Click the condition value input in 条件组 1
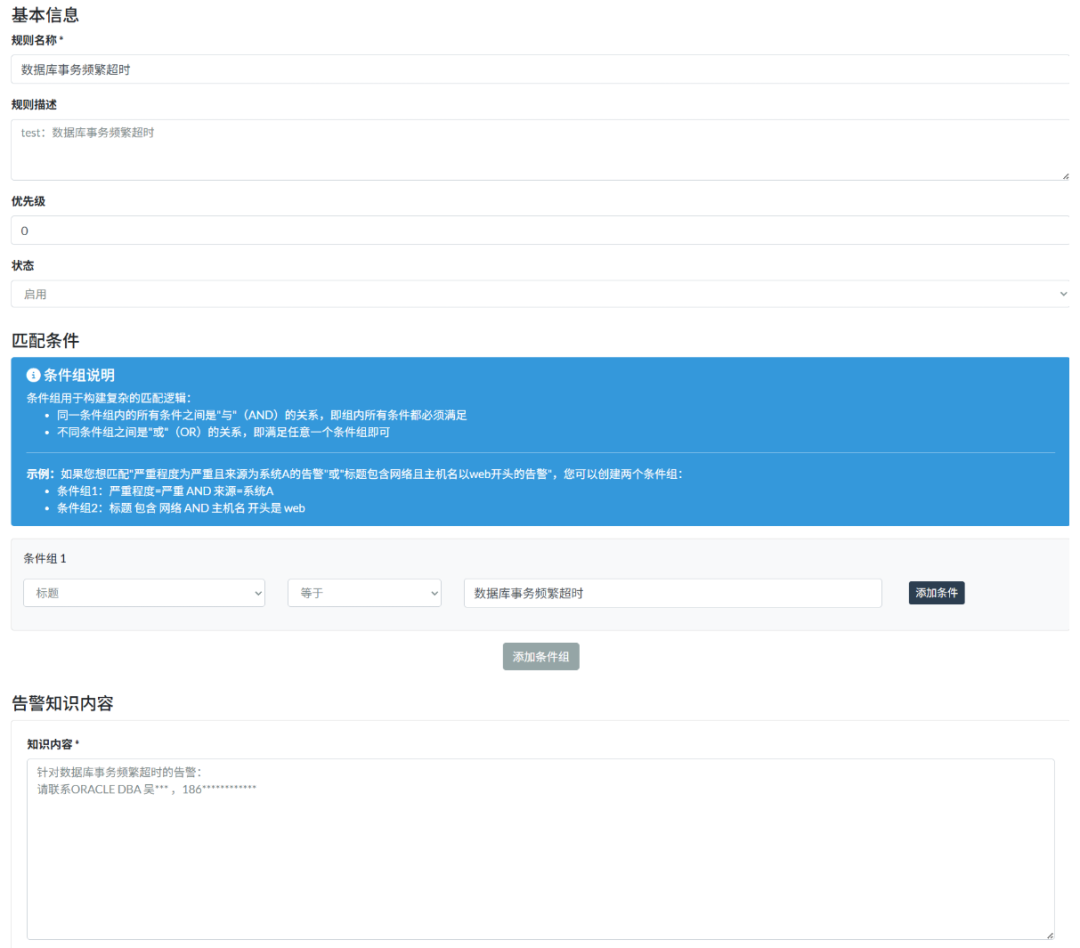 point(672,593)
